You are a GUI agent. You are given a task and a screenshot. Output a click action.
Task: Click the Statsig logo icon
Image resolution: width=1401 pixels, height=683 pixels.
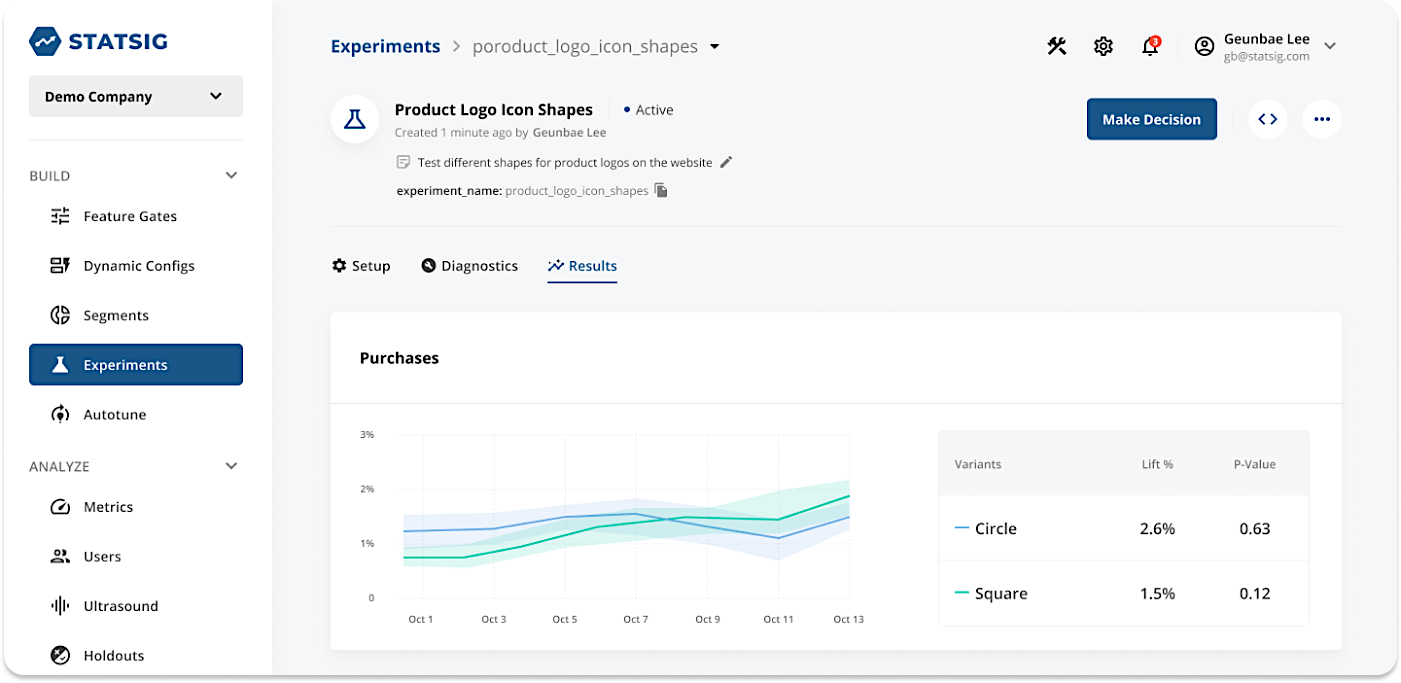pos(45,41)
